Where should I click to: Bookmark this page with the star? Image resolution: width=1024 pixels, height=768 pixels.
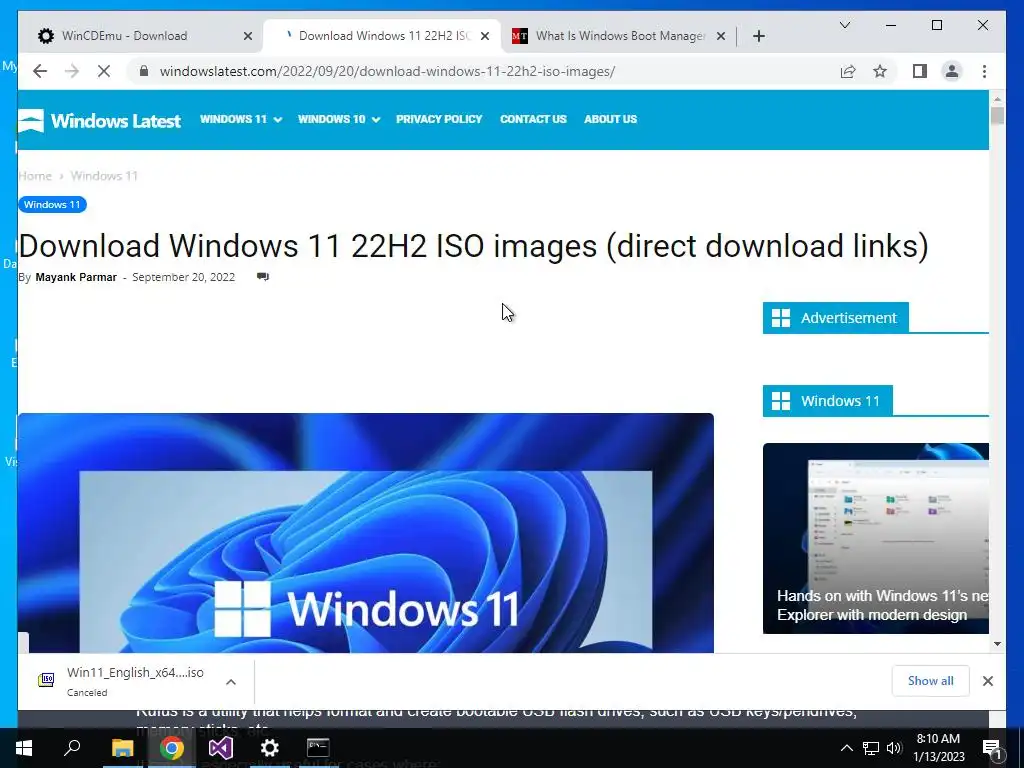pos(880,71)
